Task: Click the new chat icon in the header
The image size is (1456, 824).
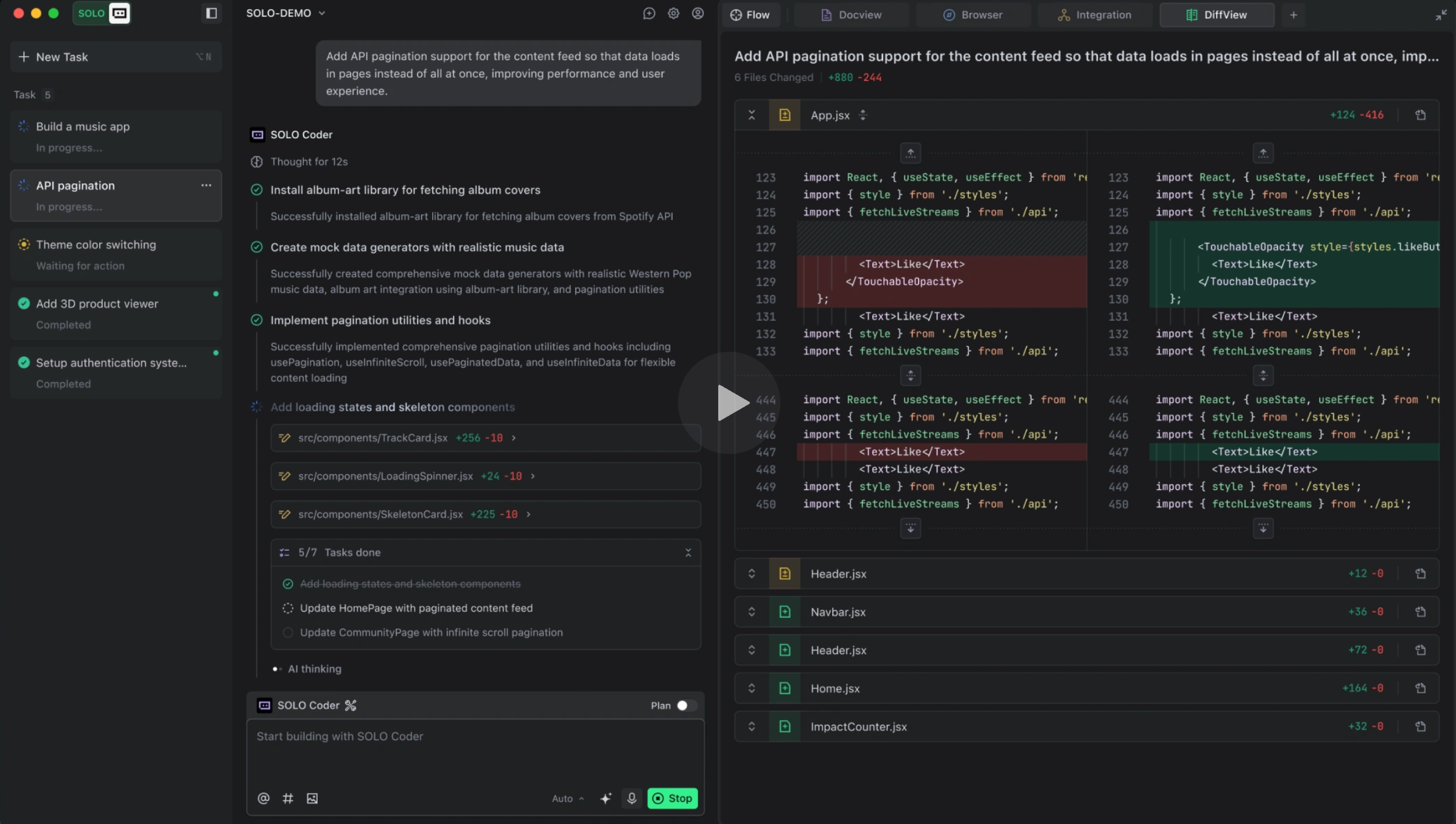Action: [x=649, y=13]
